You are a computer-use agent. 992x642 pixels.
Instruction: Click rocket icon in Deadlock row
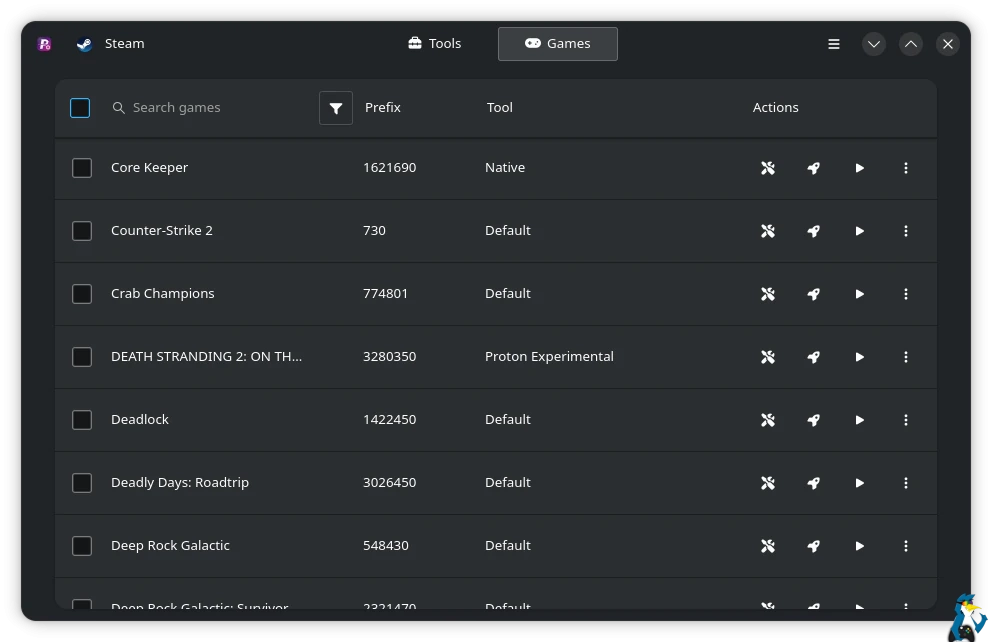point(814,419)
